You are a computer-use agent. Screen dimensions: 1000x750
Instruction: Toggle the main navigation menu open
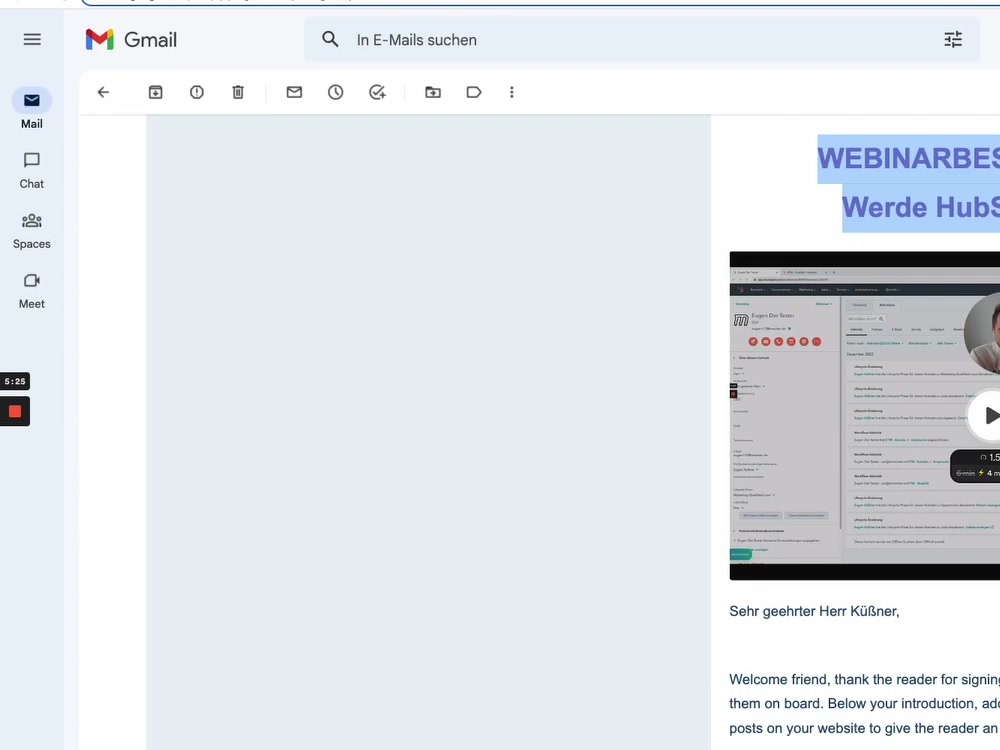[32, 39]
